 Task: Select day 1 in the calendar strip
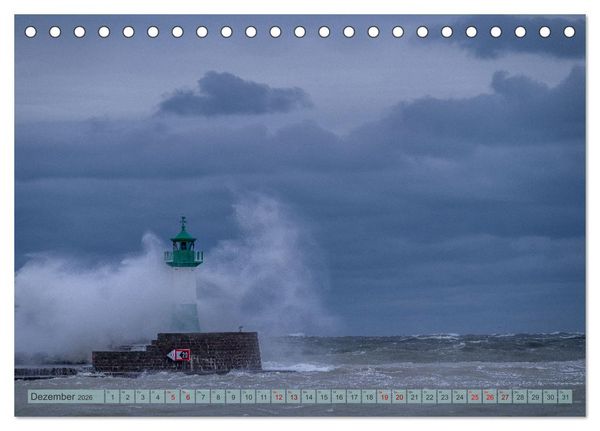[x=112, y=397]
